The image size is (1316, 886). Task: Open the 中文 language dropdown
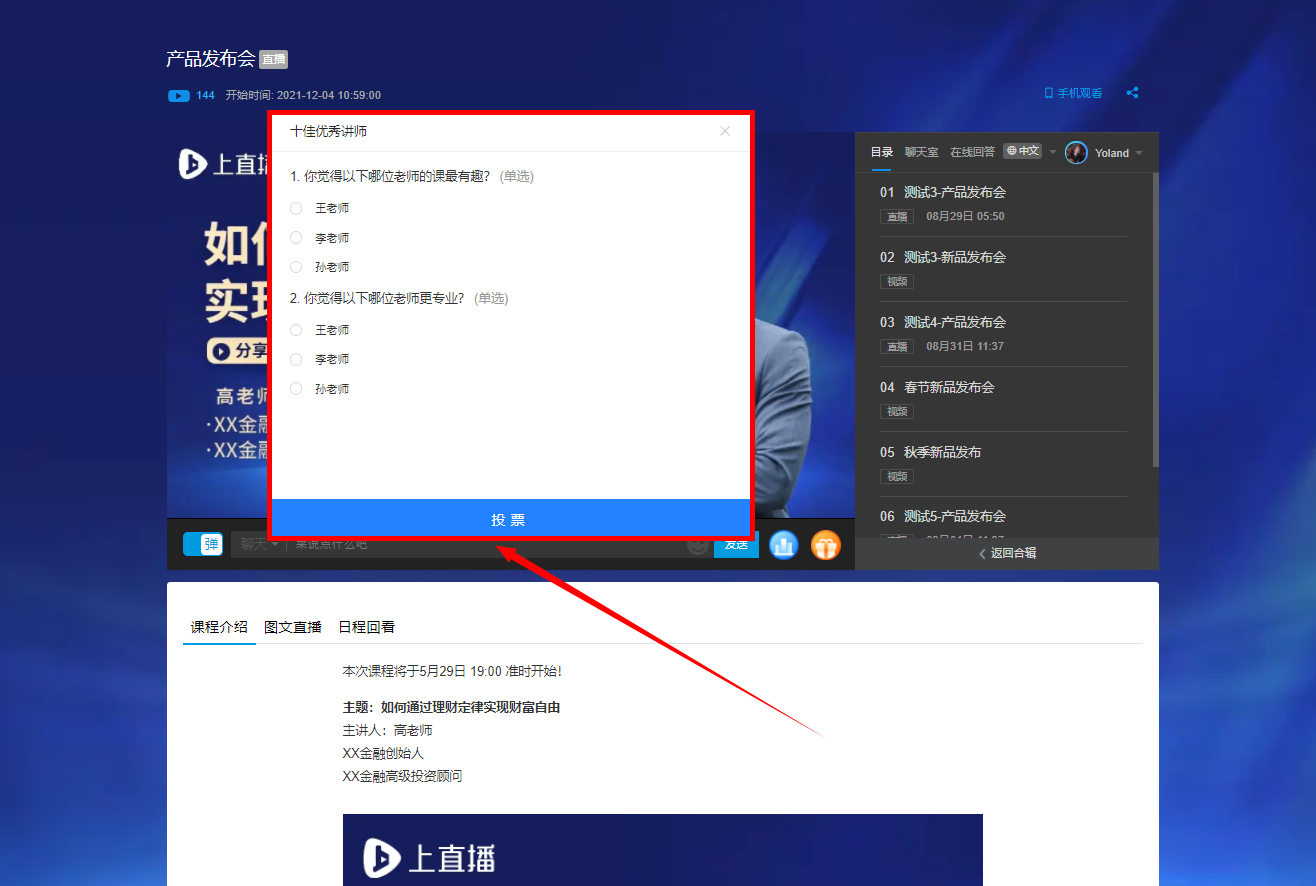pyautogui.click(x=1030, y=151)
